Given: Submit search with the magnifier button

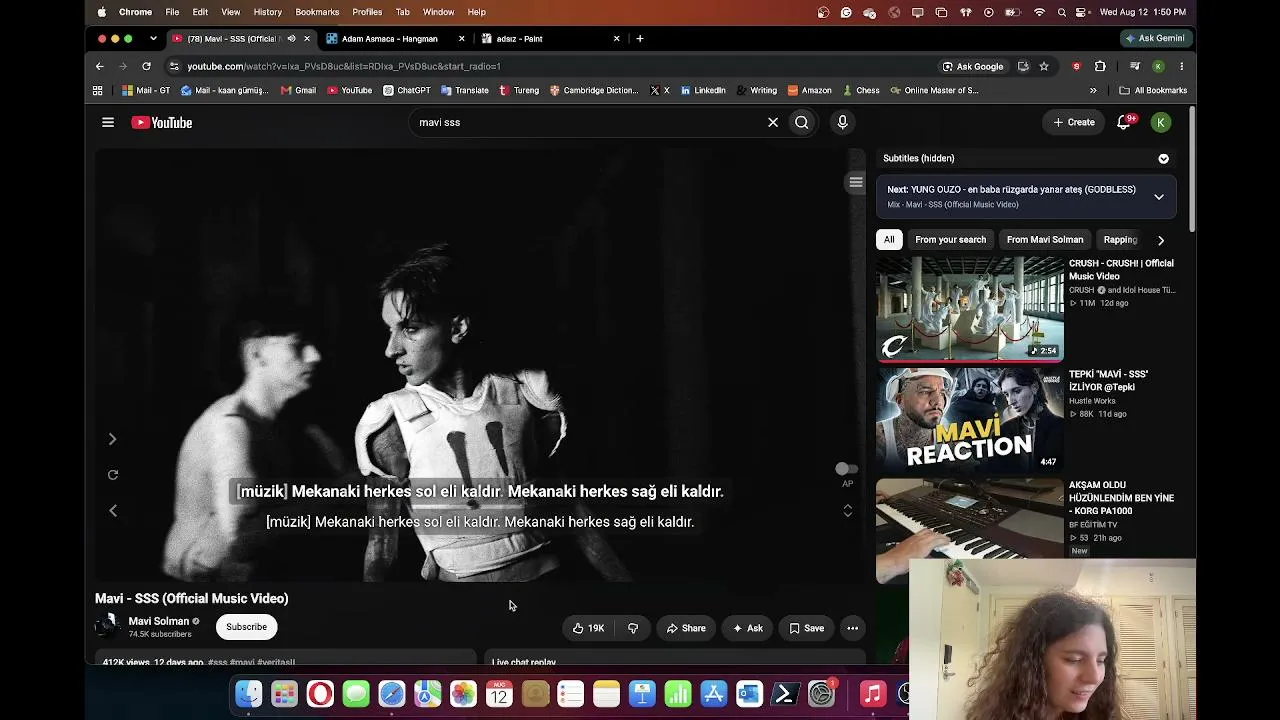Looking at the screenshot, I should (x=802, y=122).
